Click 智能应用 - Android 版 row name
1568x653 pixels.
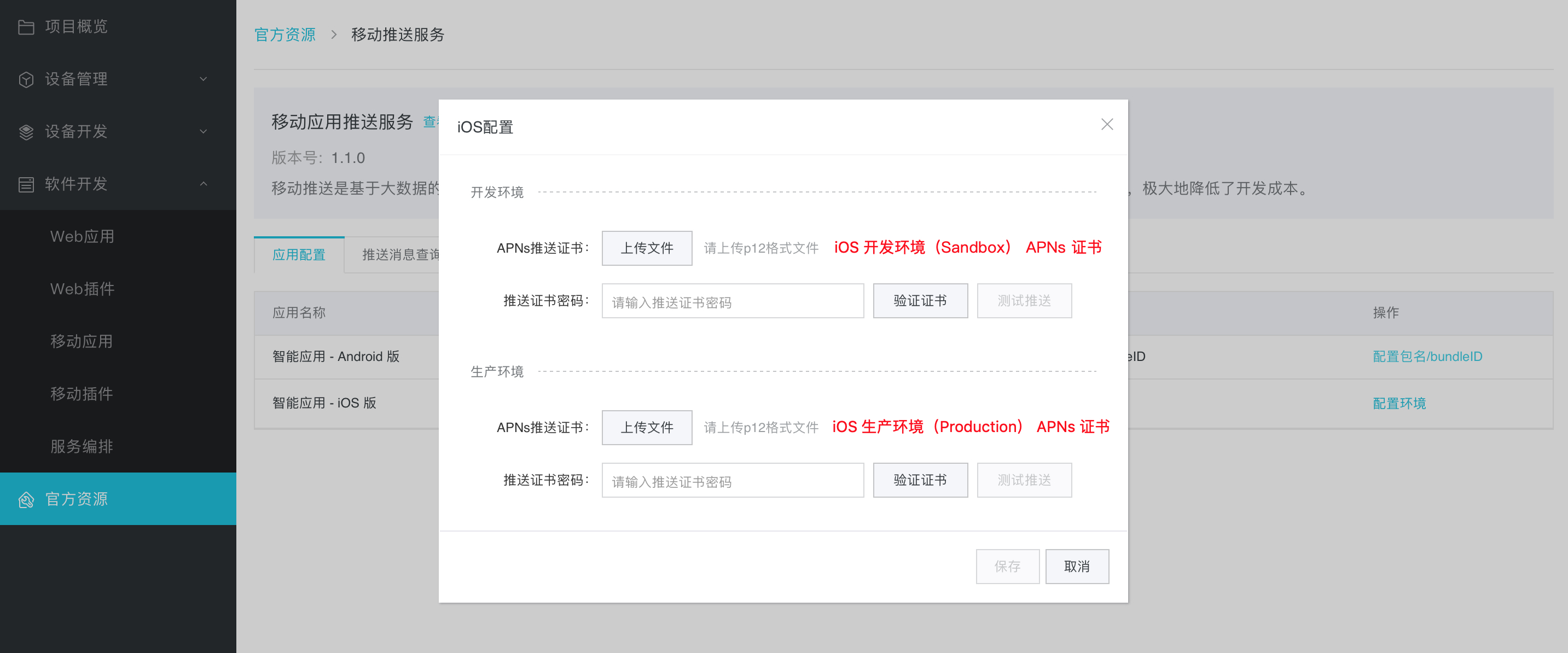[x=335, y=357]
